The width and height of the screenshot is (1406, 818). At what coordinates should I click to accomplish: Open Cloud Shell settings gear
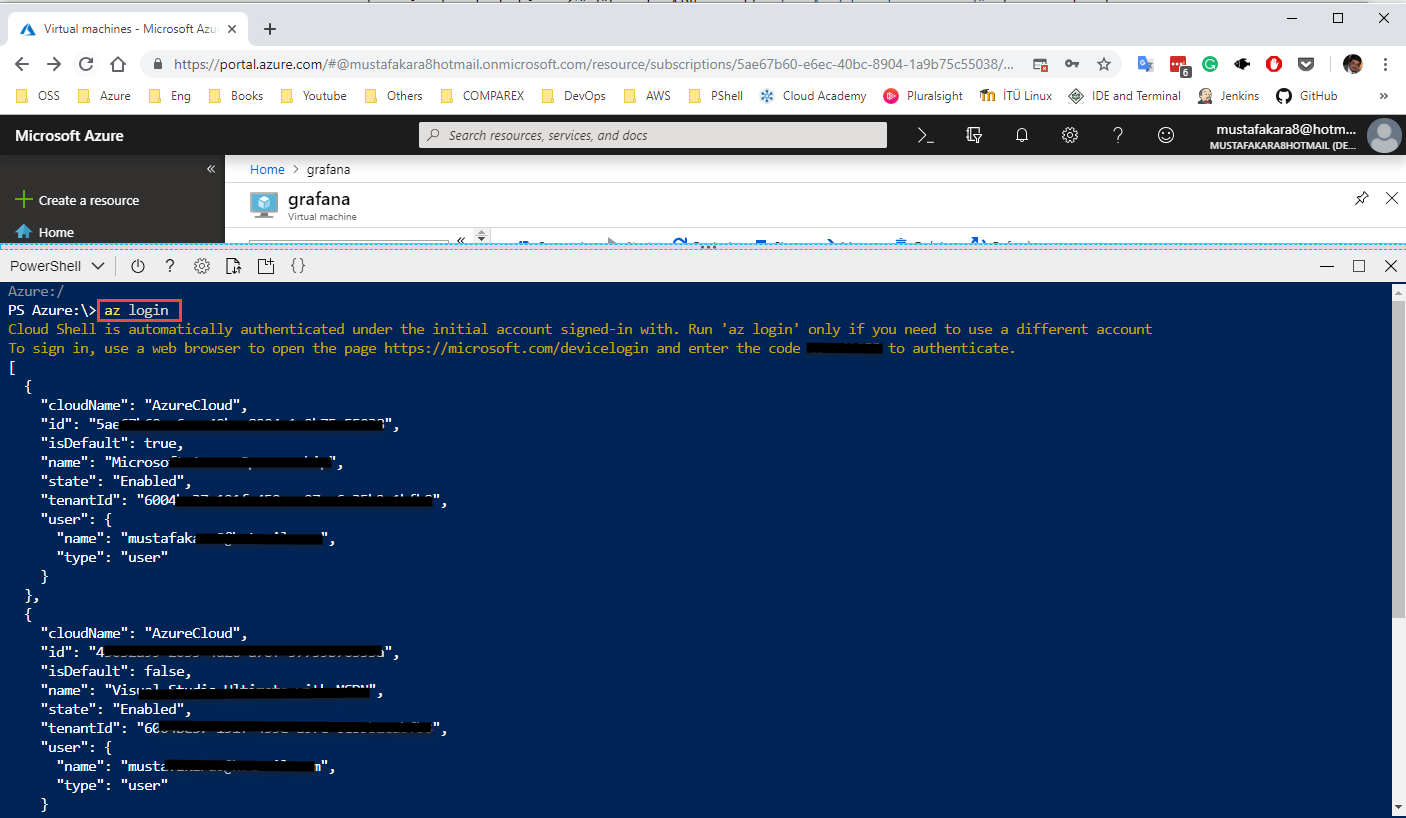pos(202,266)
